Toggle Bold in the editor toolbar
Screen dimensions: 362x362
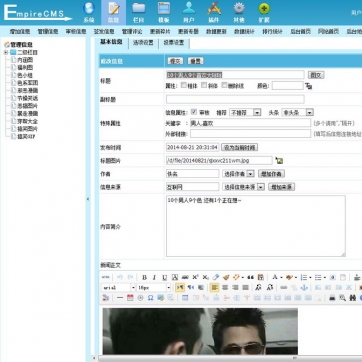point(144,277)
